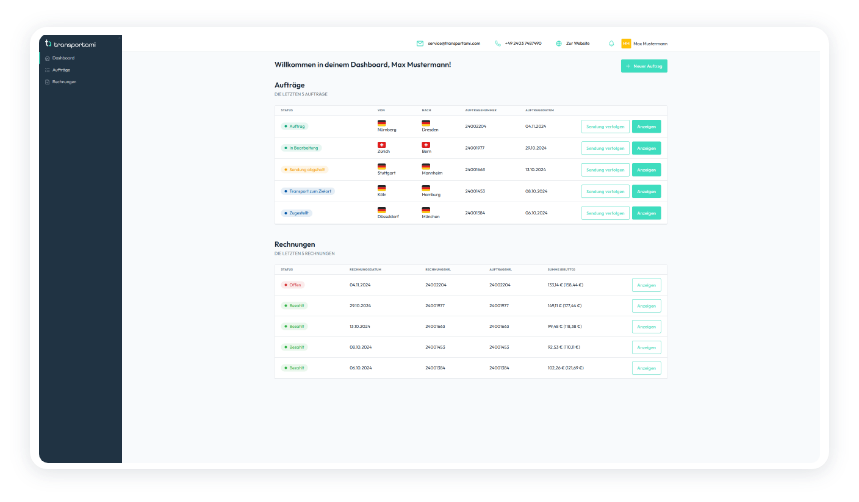Click the German flag above Dresden
Image resolution: width=859 pixels, height=502 pixels.
click(x=426, y=123)
